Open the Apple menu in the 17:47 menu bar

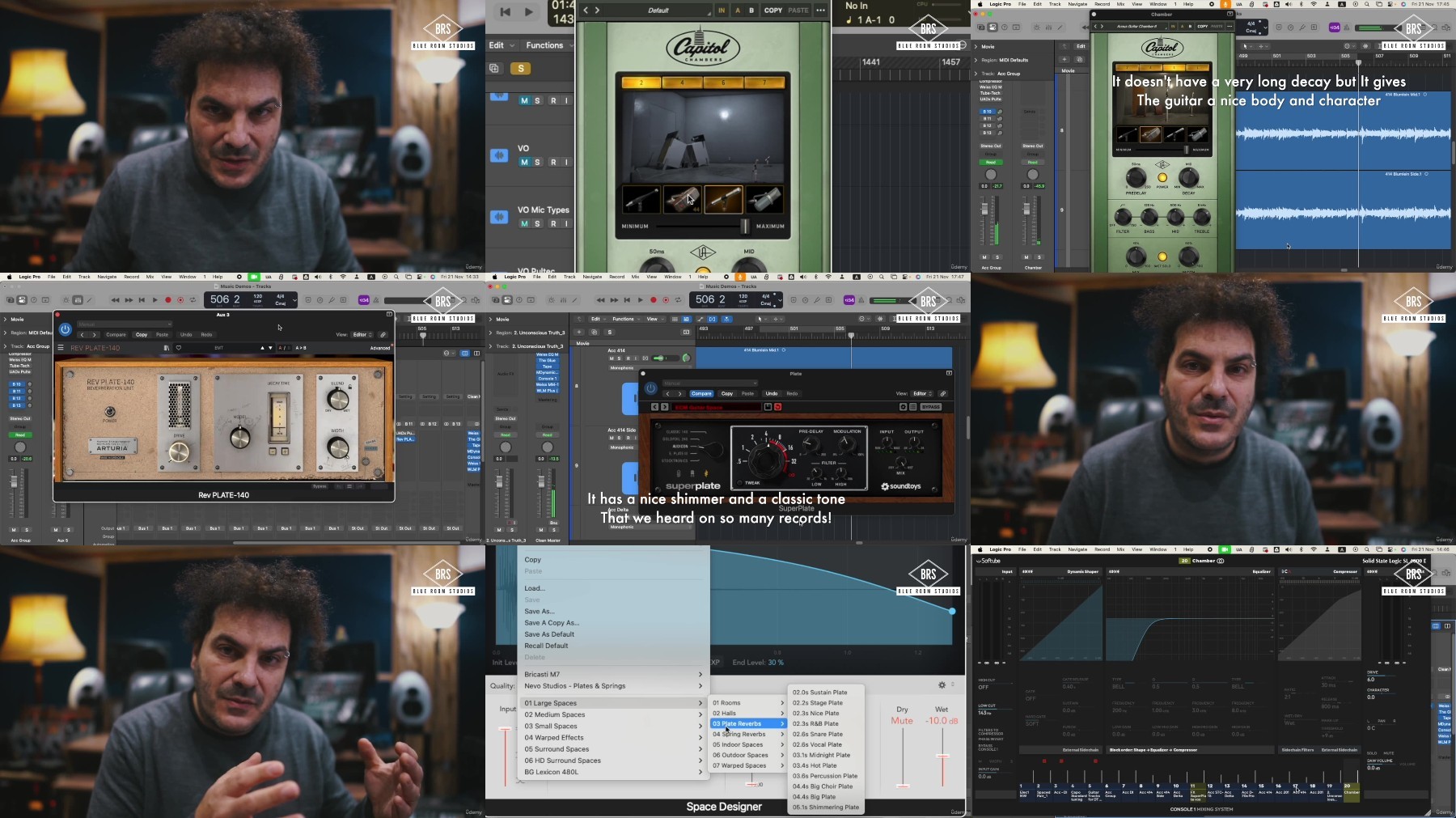coord(495,277)
